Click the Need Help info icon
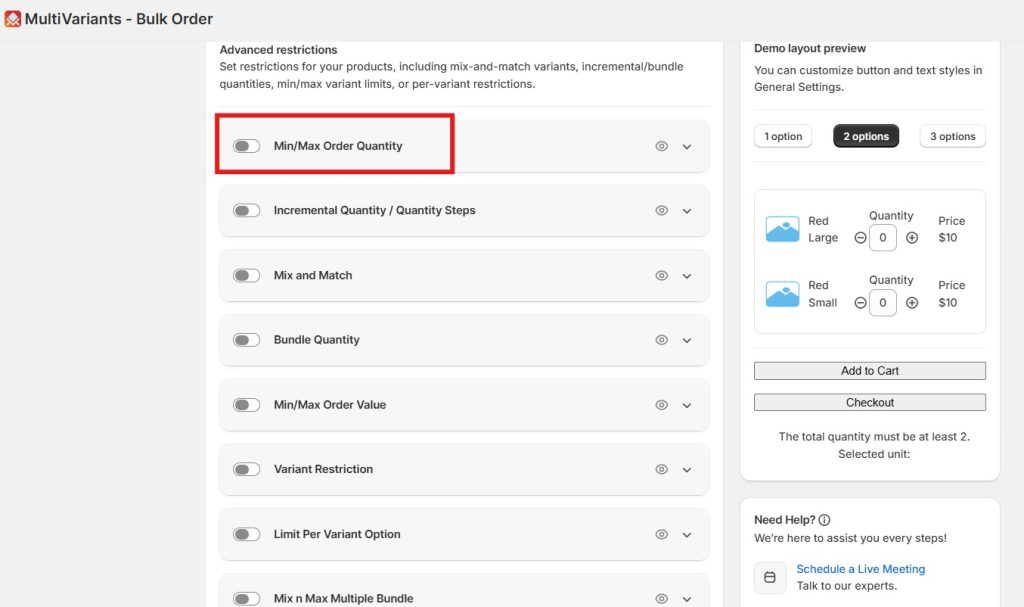This screenshot has height=607, width=1024. (824, 520)
